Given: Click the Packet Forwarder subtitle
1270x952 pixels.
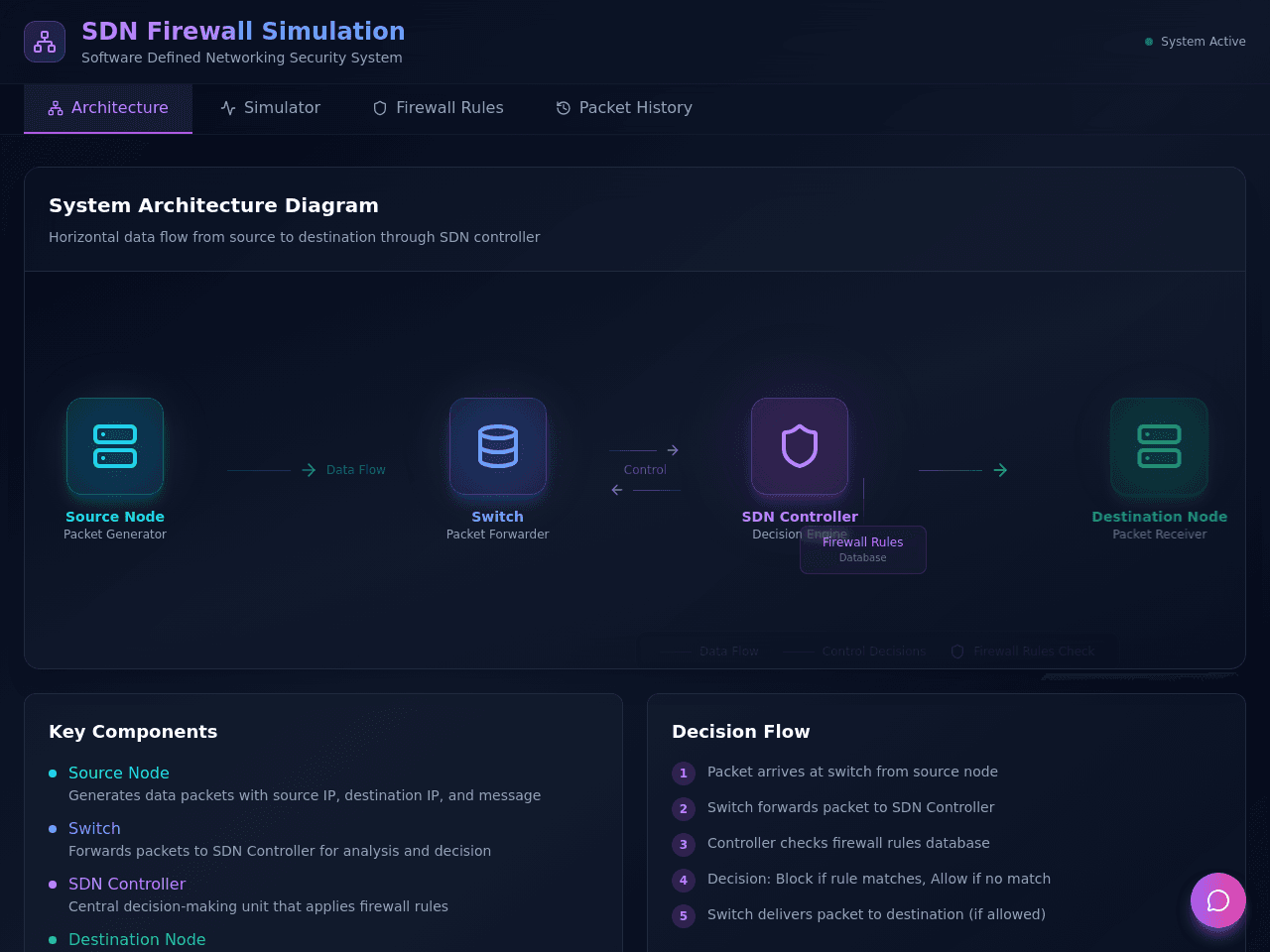Looking at the screenshot, I should 498,535.
